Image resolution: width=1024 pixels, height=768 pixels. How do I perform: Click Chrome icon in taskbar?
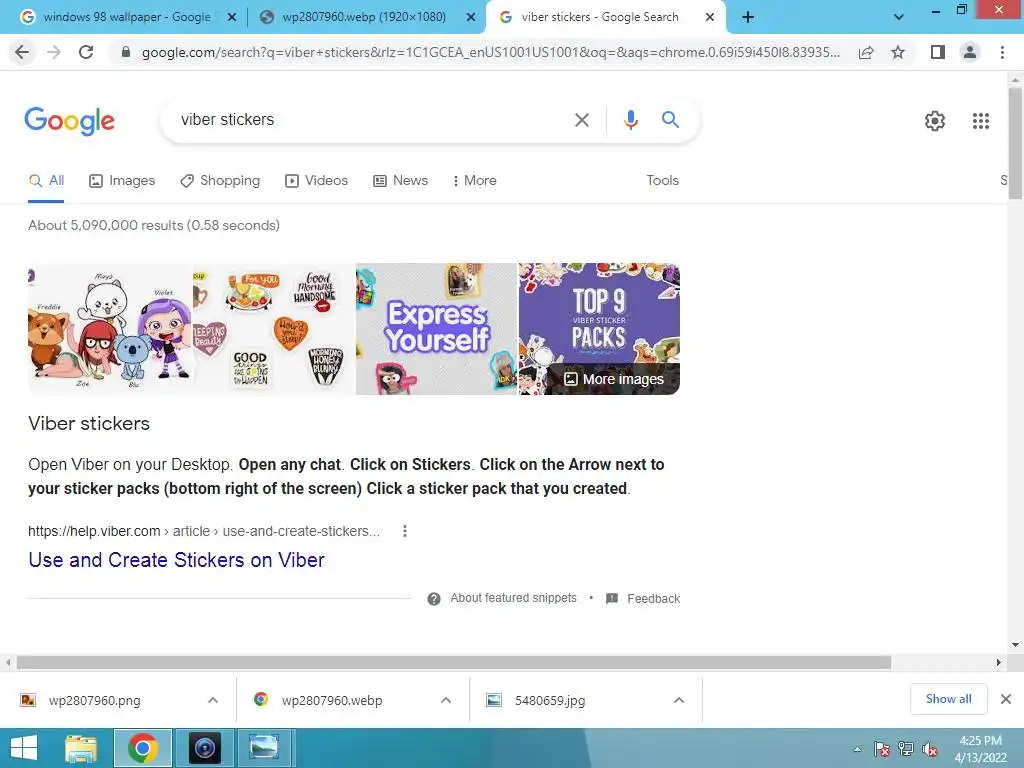coord(143,748)
